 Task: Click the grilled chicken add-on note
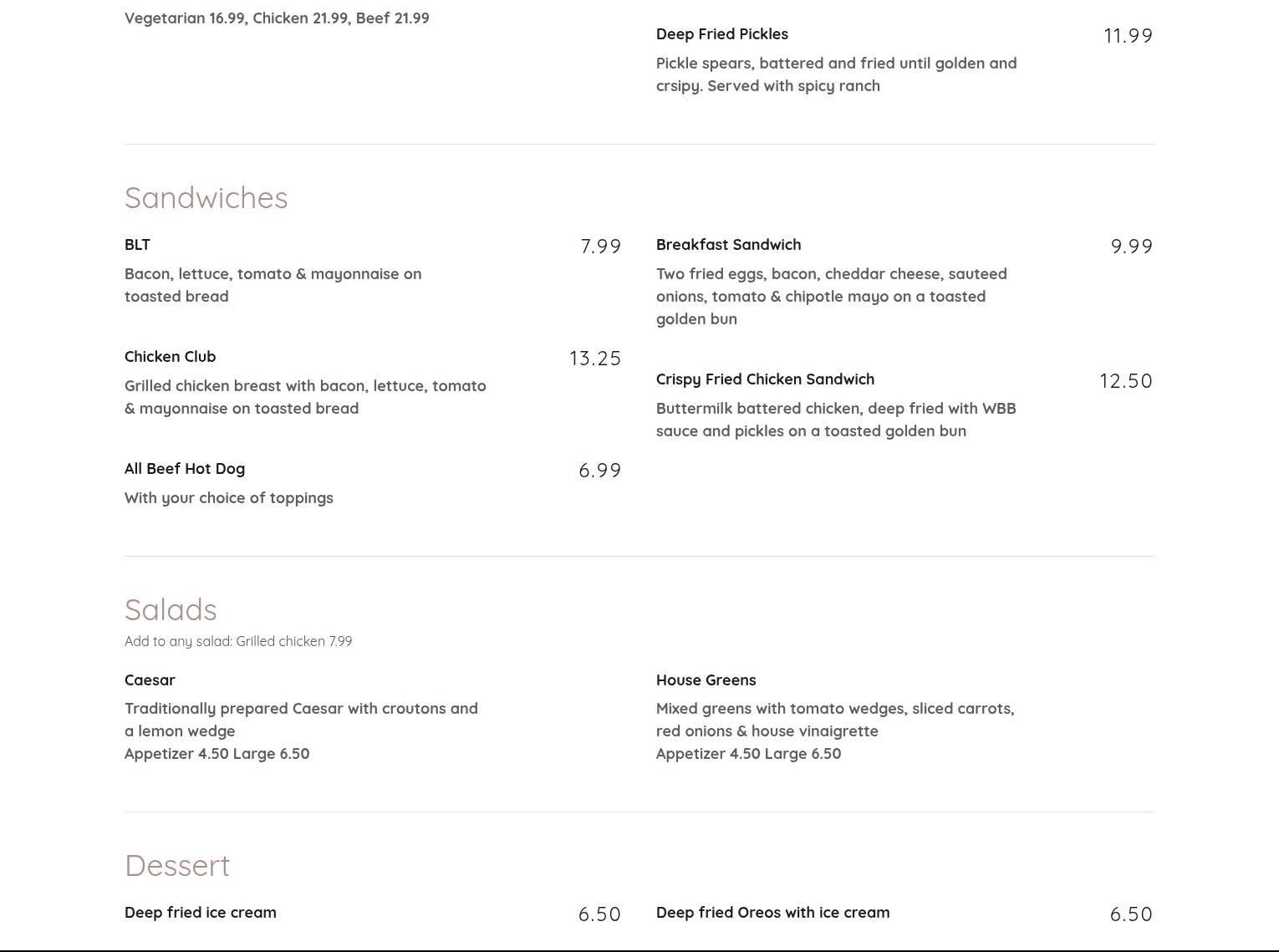[238, 641]
